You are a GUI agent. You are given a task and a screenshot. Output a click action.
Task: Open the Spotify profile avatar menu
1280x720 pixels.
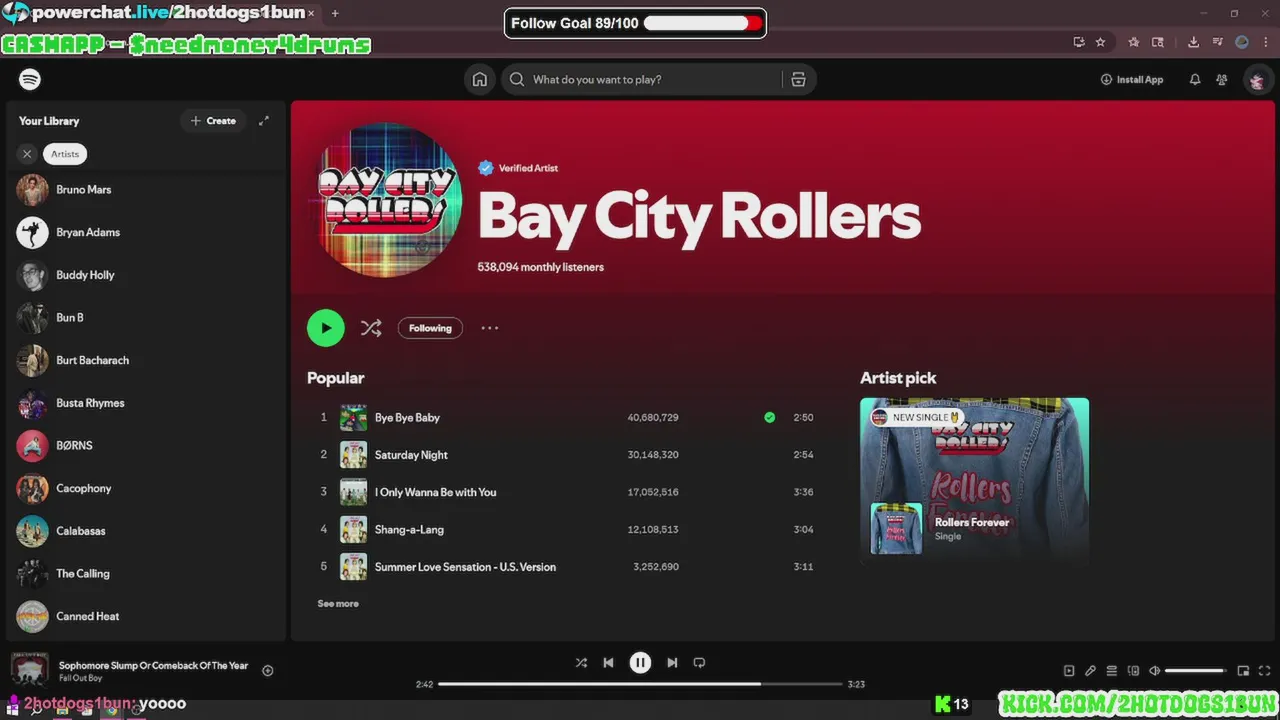(1256, 80)
